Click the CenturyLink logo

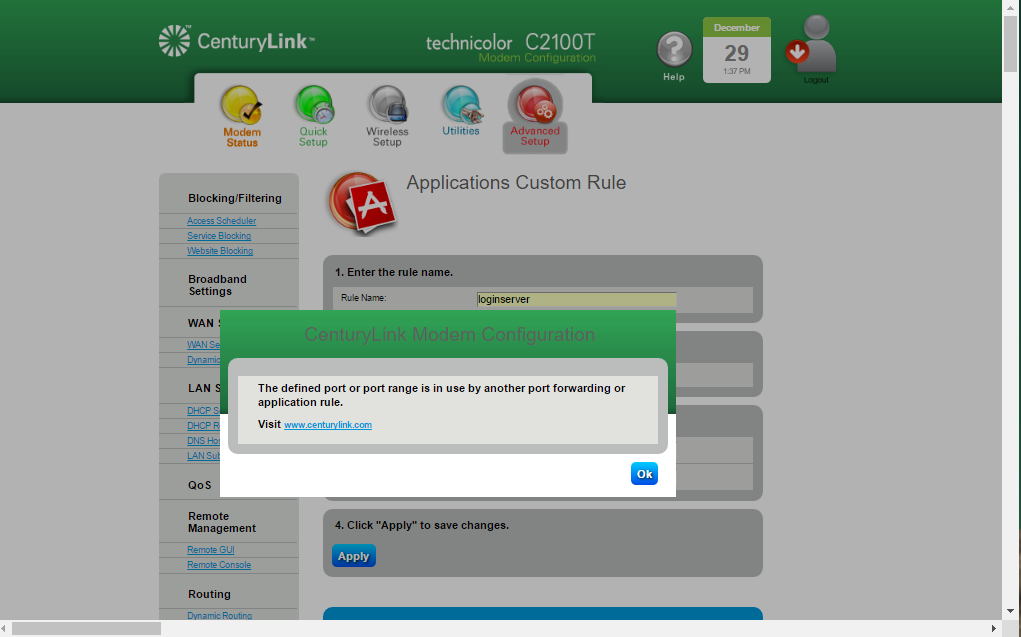pos(237,41)
